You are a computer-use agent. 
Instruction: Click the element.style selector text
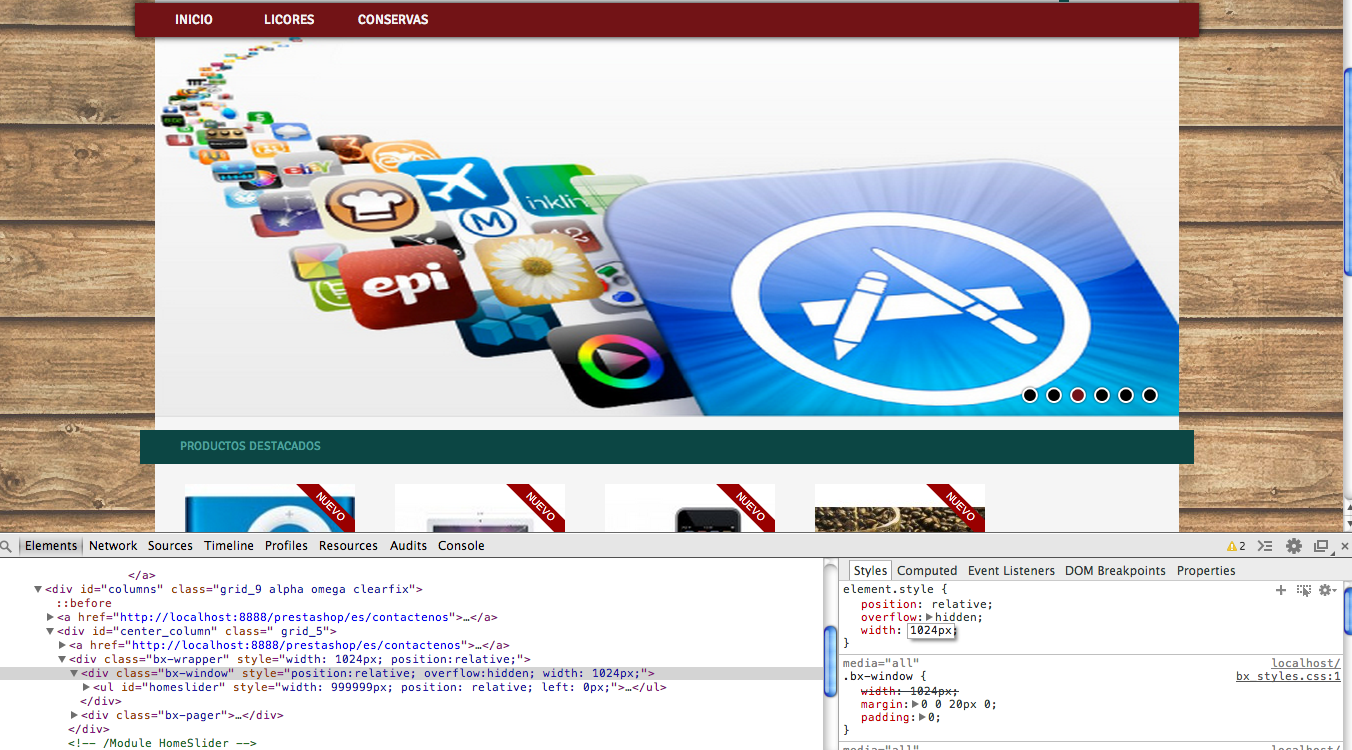(887, 590)
